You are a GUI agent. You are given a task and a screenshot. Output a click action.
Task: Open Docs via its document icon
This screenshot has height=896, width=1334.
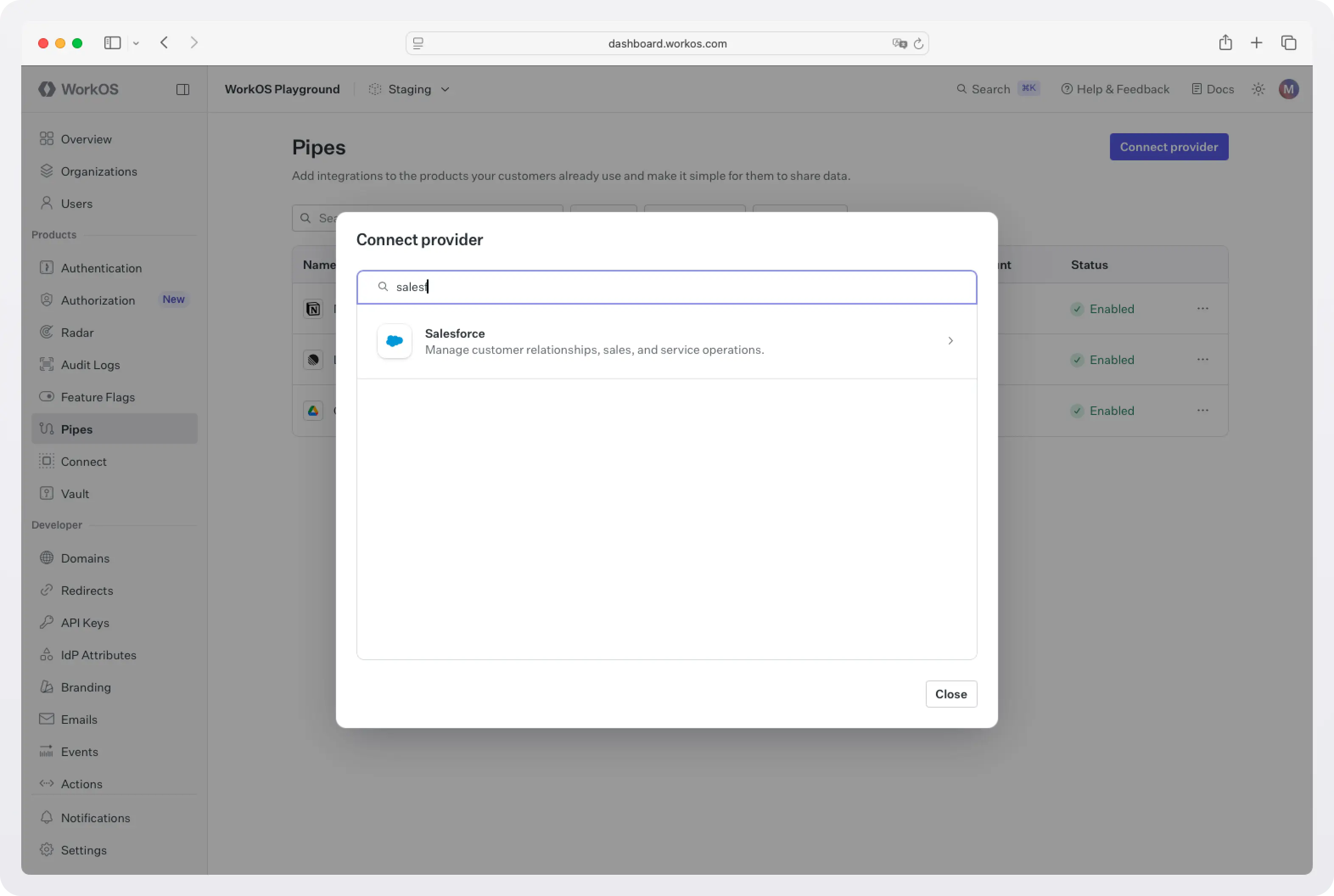pos(1197,89)
